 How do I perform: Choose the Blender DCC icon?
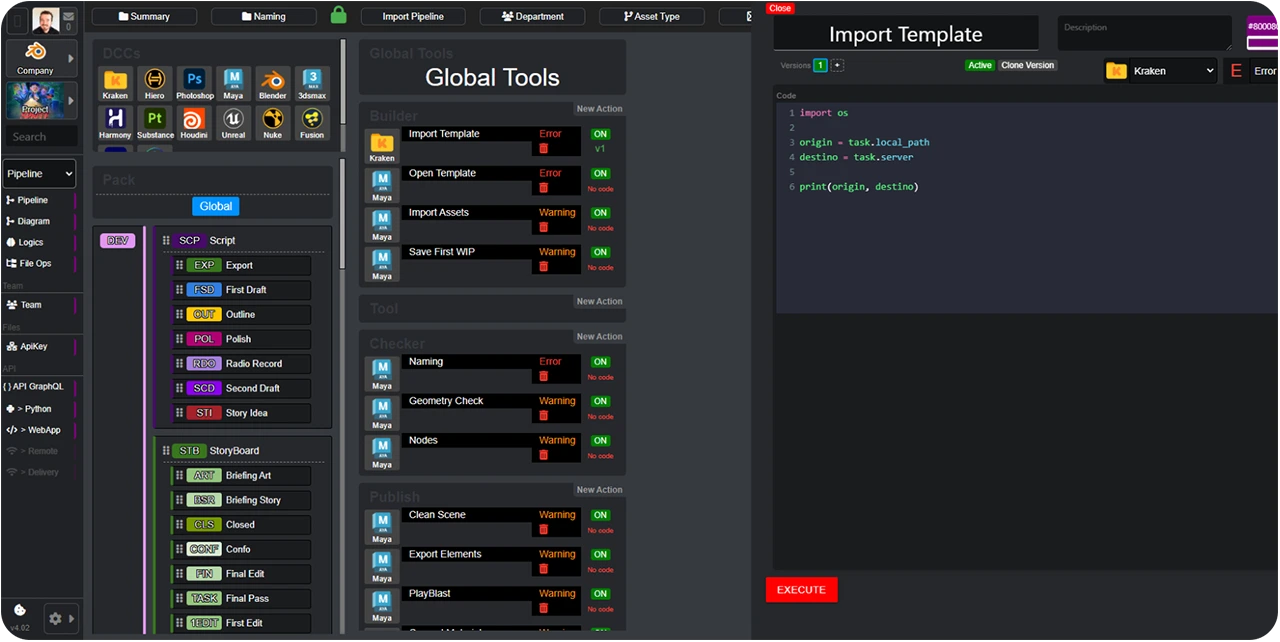pyautogui.click(x=272, y=83)
